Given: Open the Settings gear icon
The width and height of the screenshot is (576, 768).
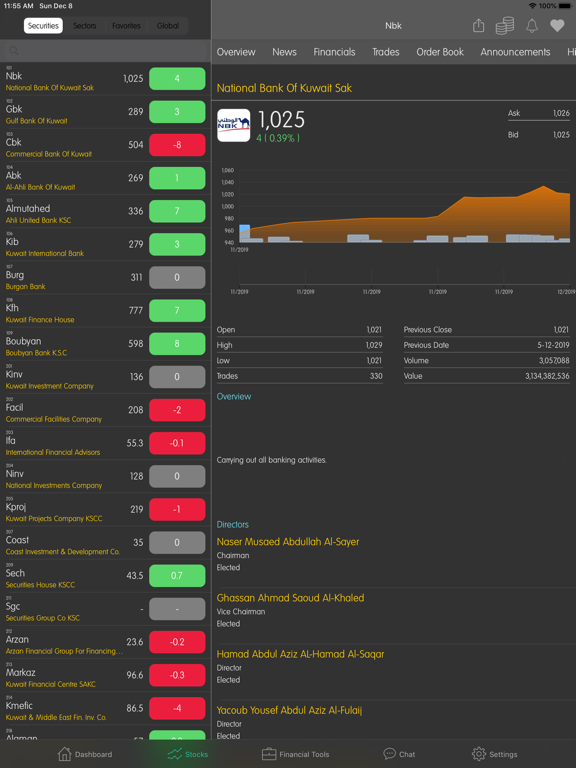Looking at the screenshot, I should (479, 754).
